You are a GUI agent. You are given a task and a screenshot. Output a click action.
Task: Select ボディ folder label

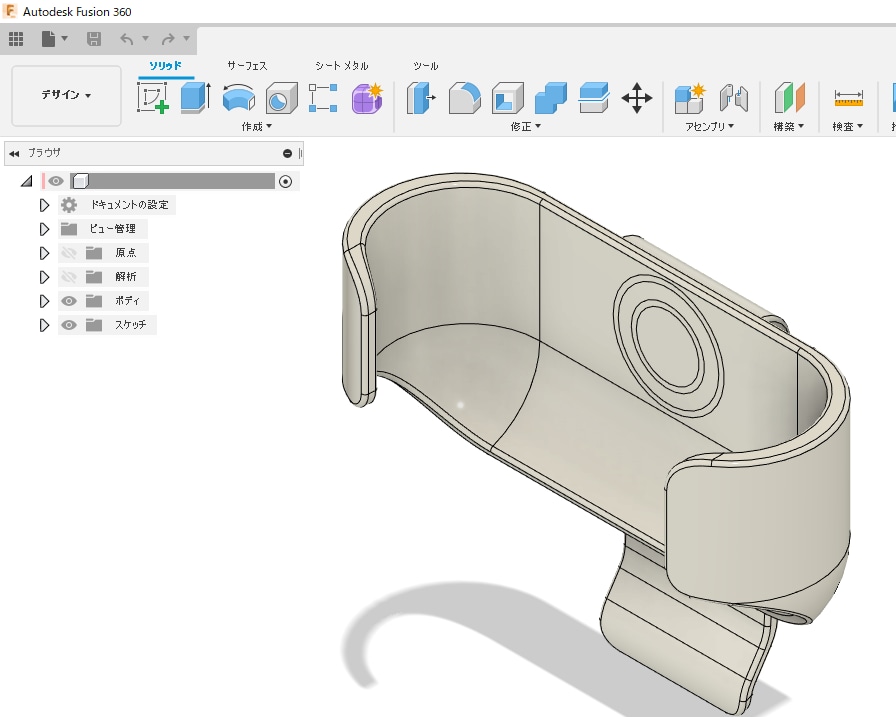[127, 301]
